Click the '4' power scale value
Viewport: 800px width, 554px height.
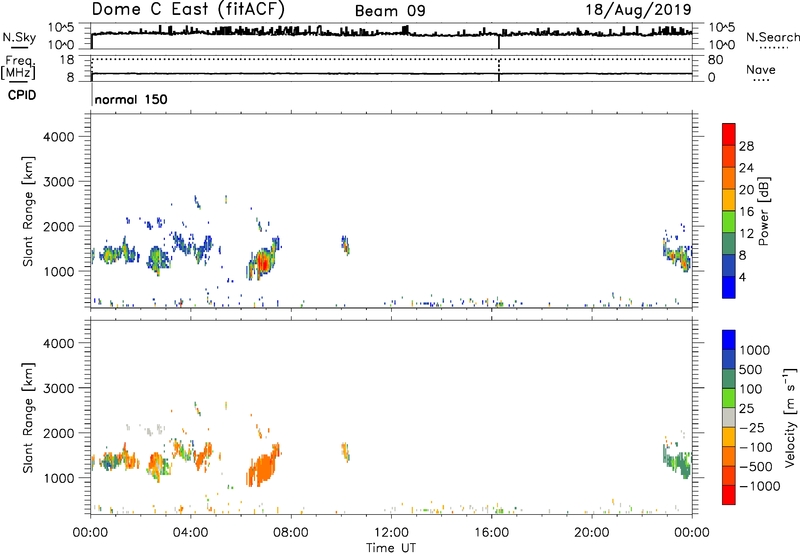[x=742, y=277]
